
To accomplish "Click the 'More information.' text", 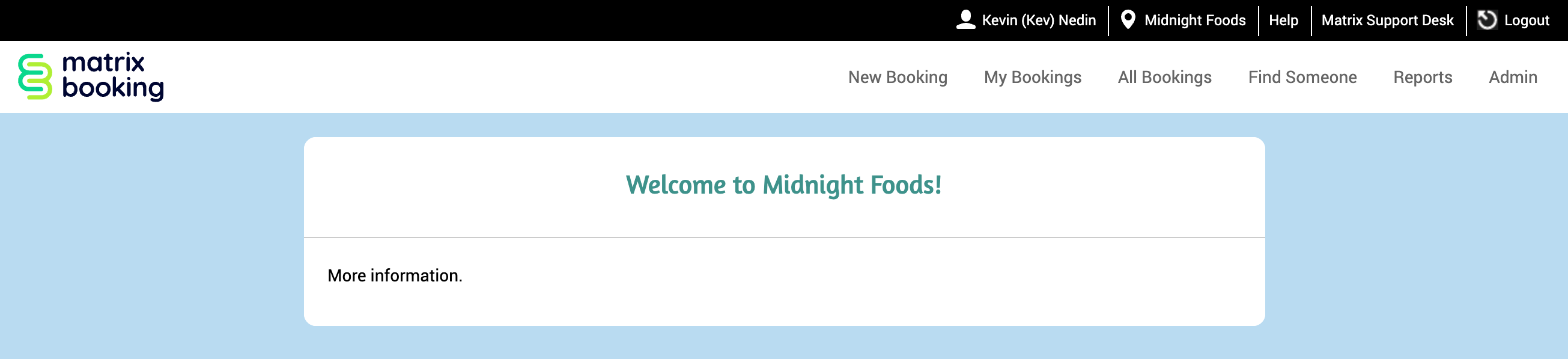I will point(395,276).
